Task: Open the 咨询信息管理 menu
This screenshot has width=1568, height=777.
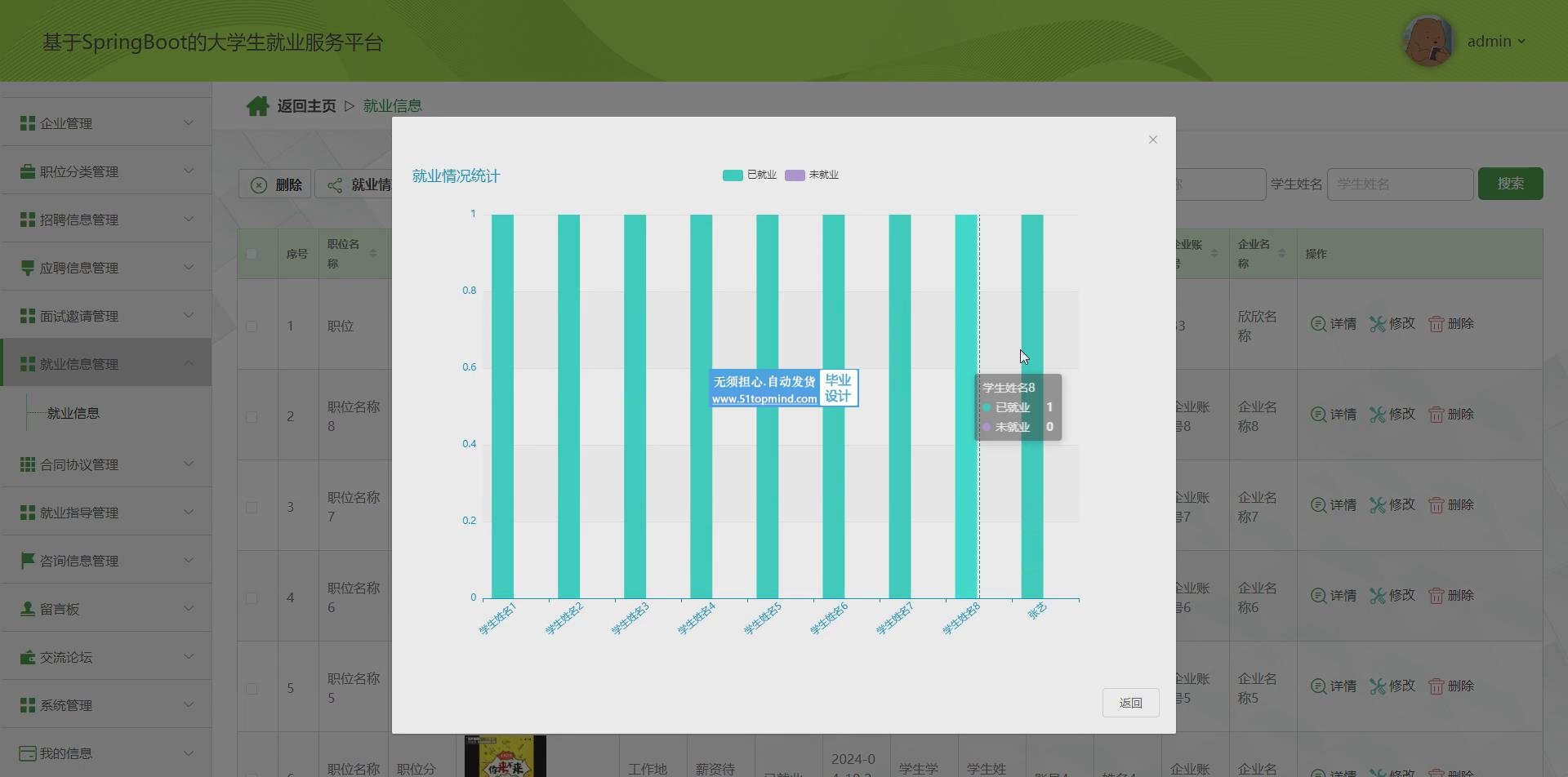Action: click(106, 560)
